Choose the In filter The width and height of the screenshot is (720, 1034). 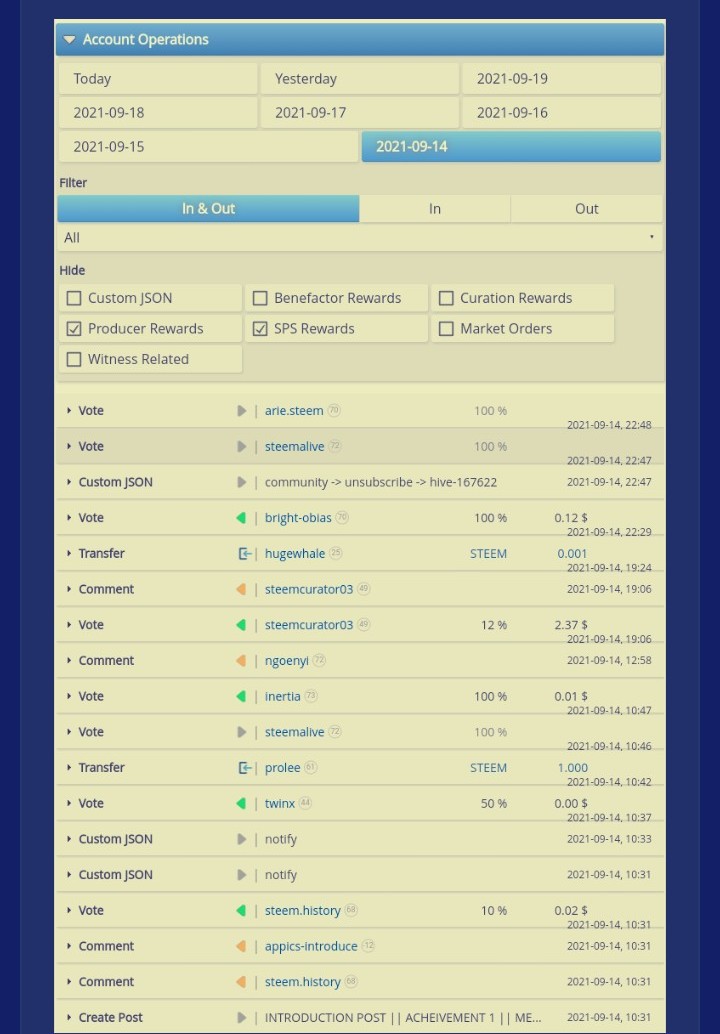click(x=435, y=208)
